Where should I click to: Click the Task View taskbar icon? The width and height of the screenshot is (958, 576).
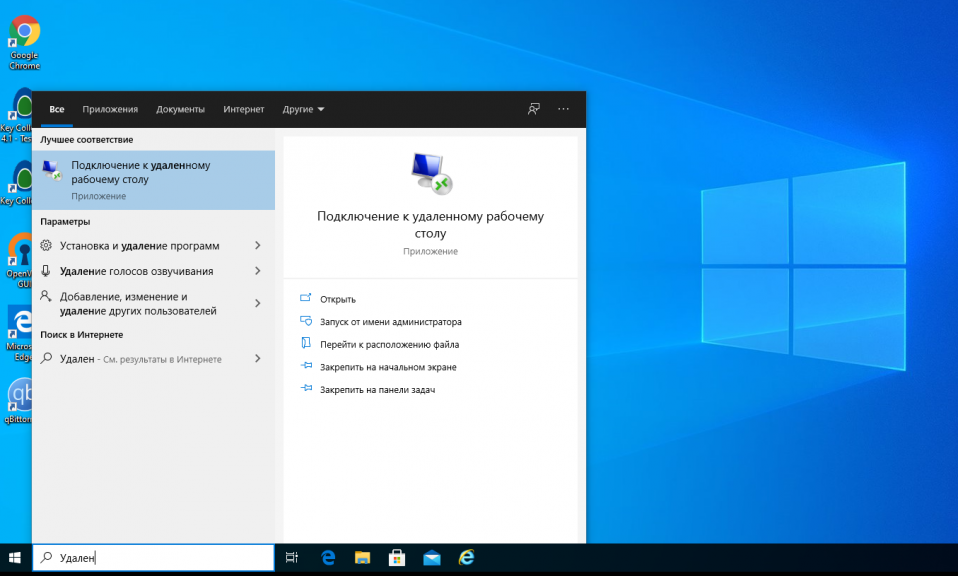292,558
